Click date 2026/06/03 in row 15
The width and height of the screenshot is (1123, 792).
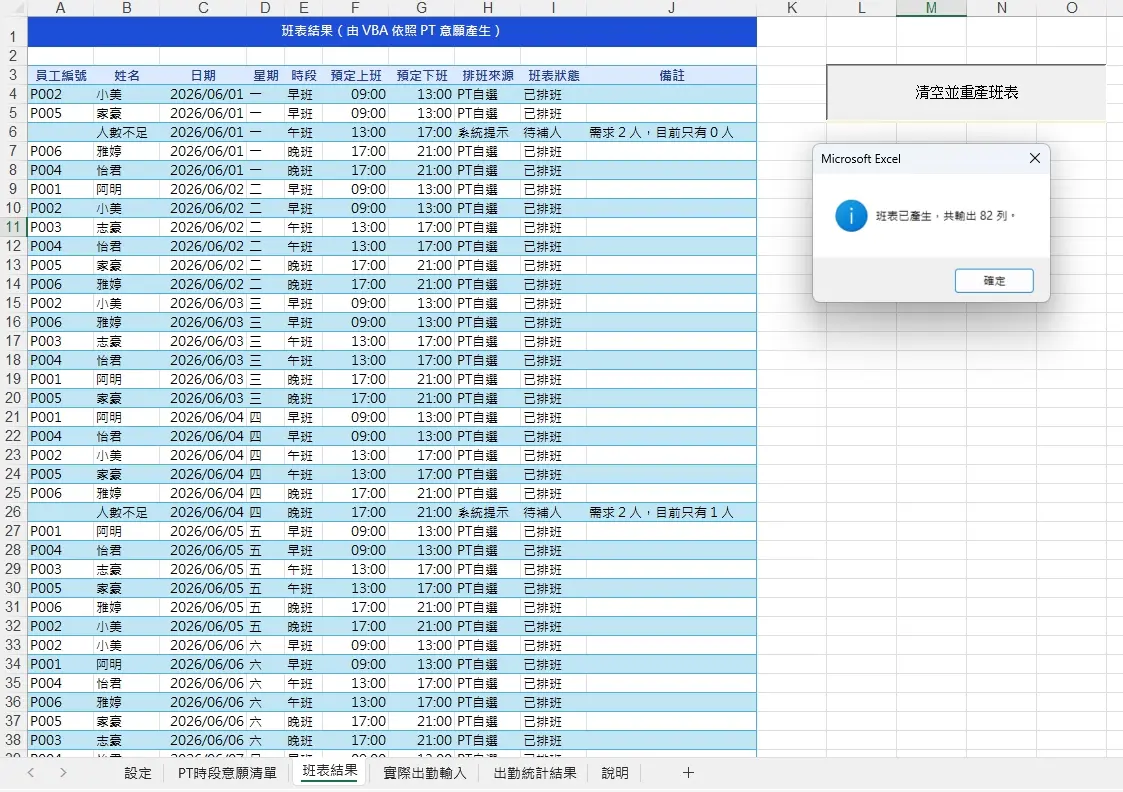tap(203, 303)
